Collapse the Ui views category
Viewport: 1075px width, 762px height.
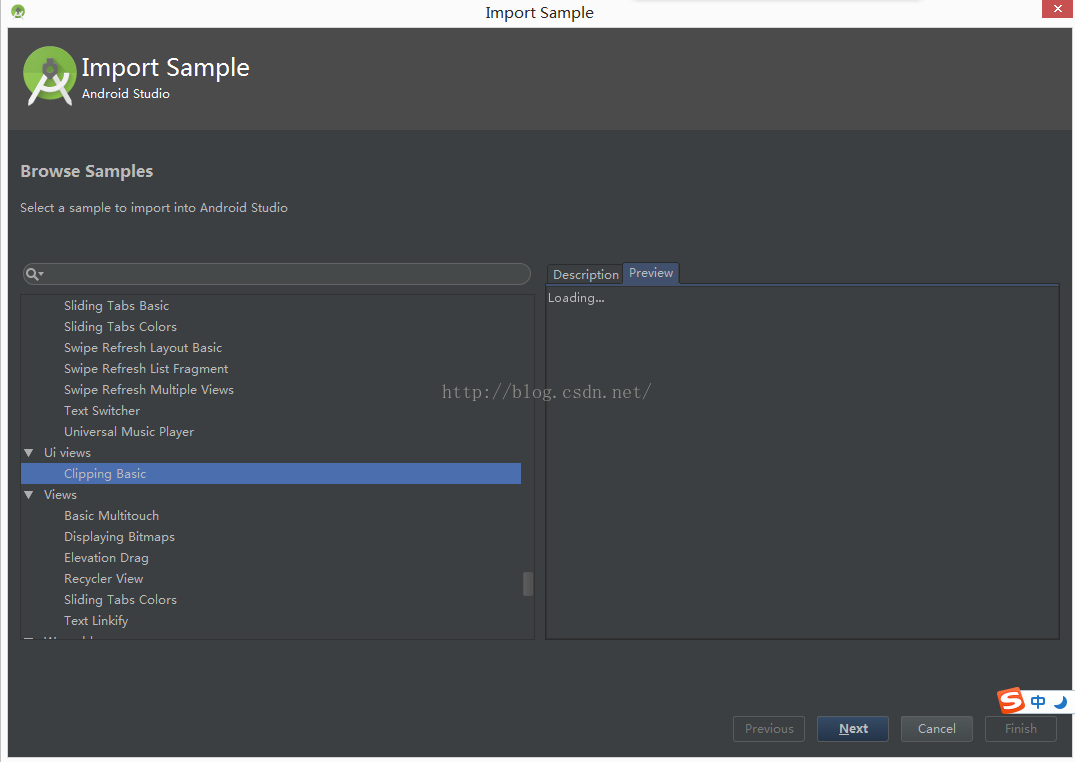(x=29, y=453)
